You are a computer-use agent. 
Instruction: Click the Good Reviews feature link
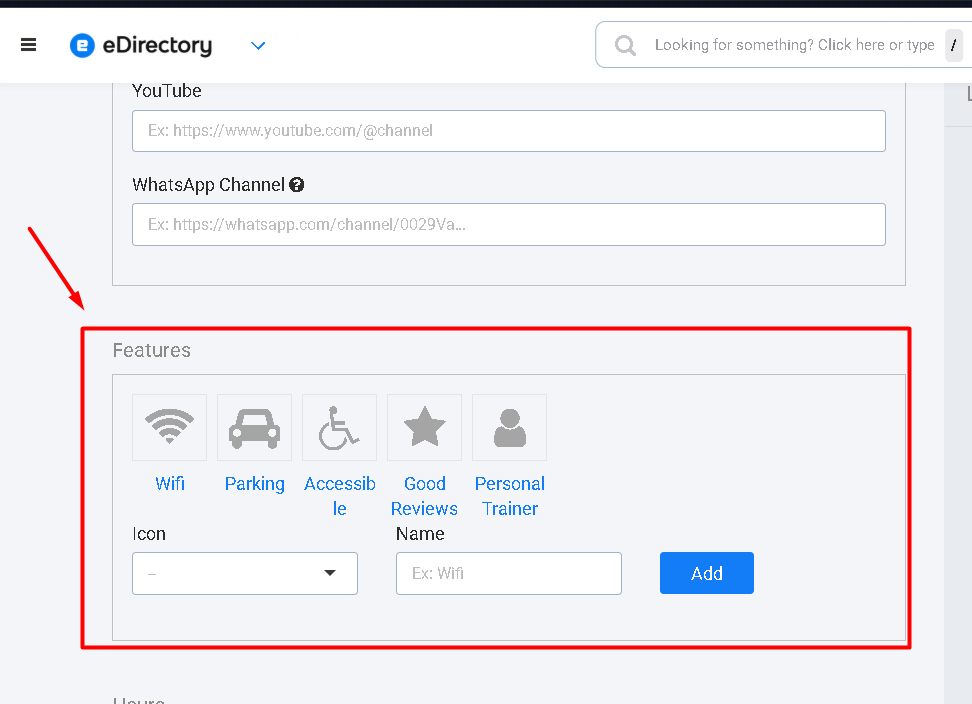click(425, 496)
